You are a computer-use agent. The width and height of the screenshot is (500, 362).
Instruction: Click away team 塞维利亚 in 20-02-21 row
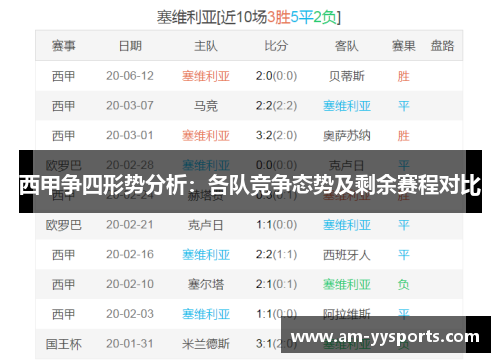coord(347,225)
